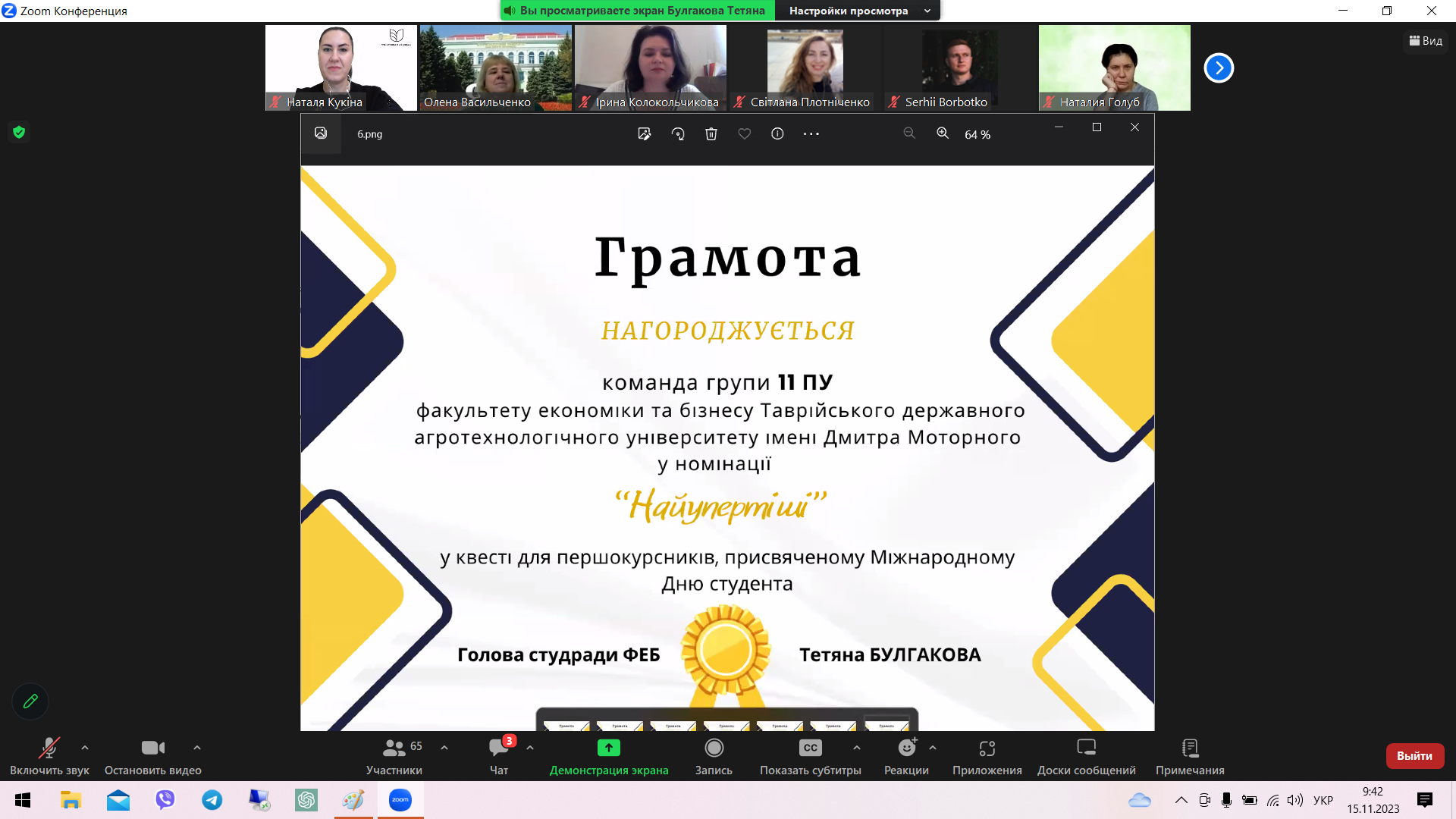Open view settings (Настройки просмотра) dropdown

click(858, 11)
